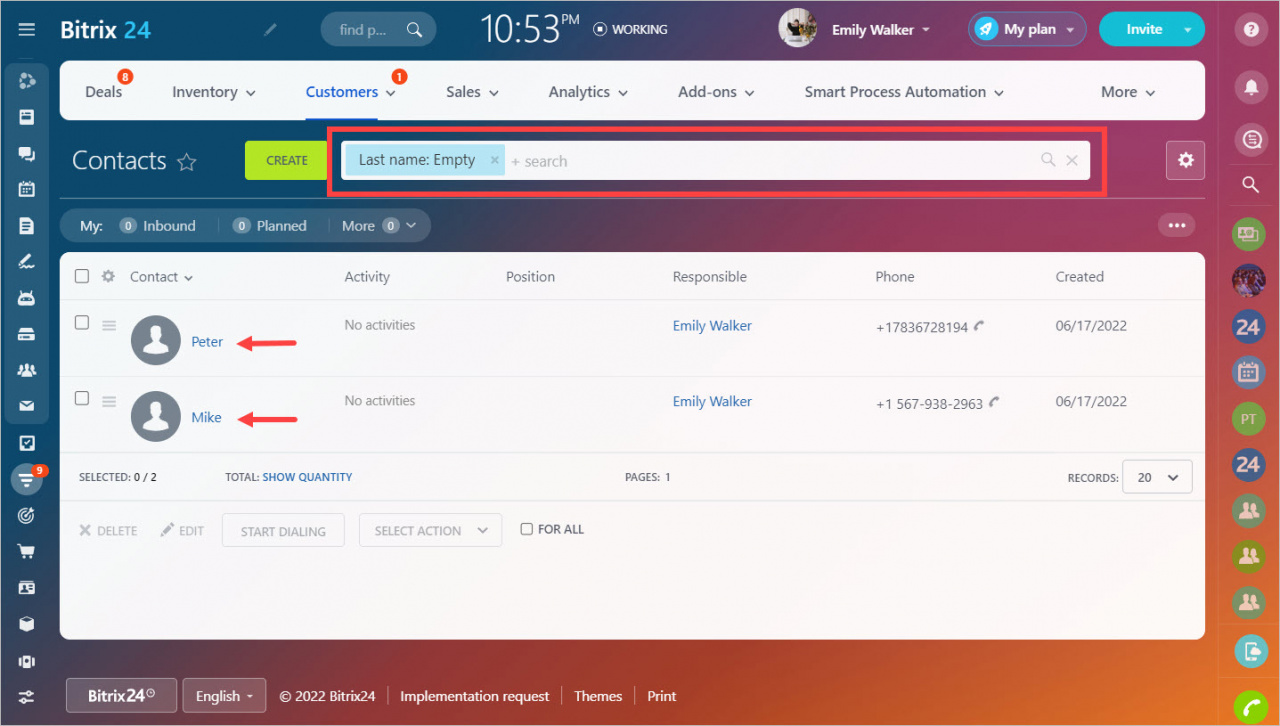This screenshot has height=726, width=1280.
Task: Enable the FOR ALL checkbox
Action: pos(527,529)
